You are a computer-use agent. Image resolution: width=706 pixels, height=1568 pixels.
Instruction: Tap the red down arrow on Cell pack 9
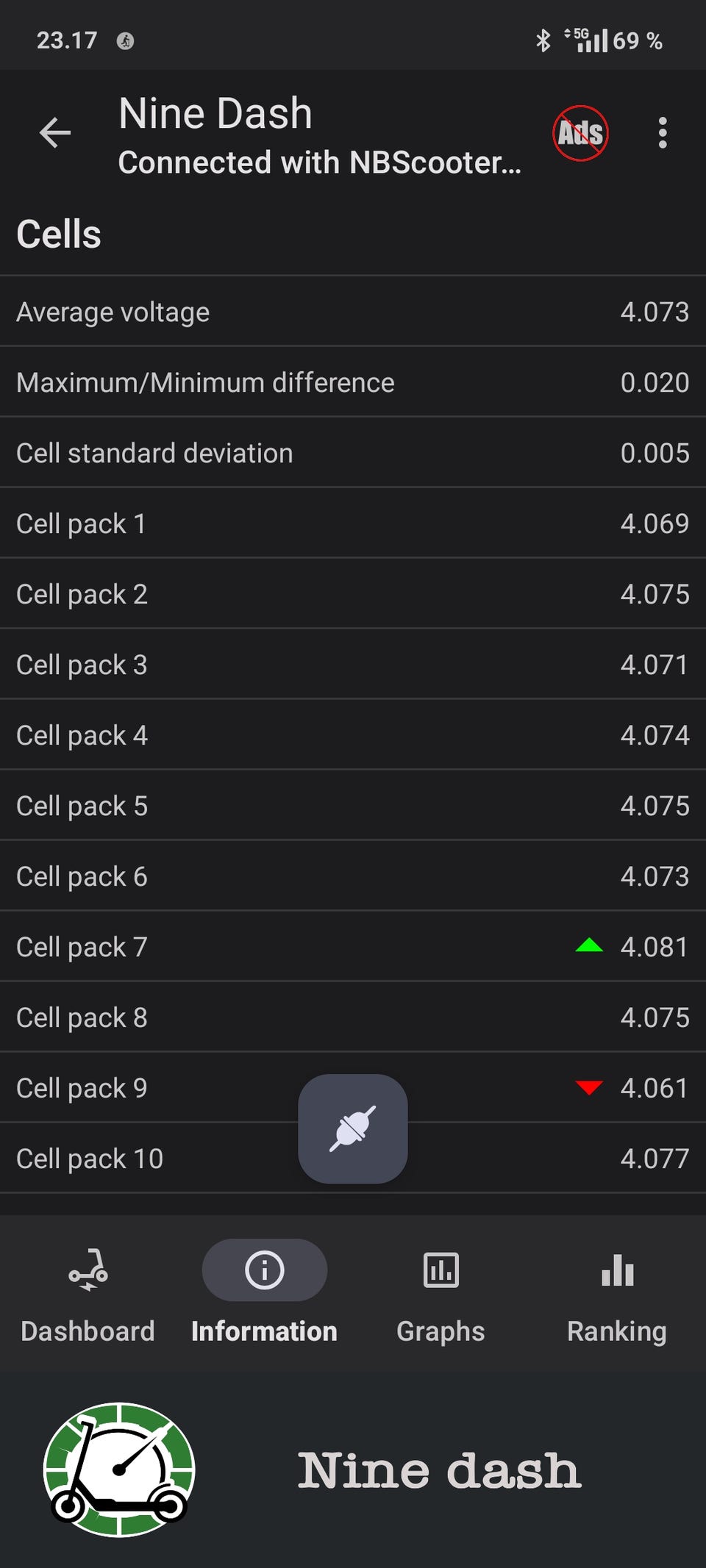click(x=589, y=1087)
